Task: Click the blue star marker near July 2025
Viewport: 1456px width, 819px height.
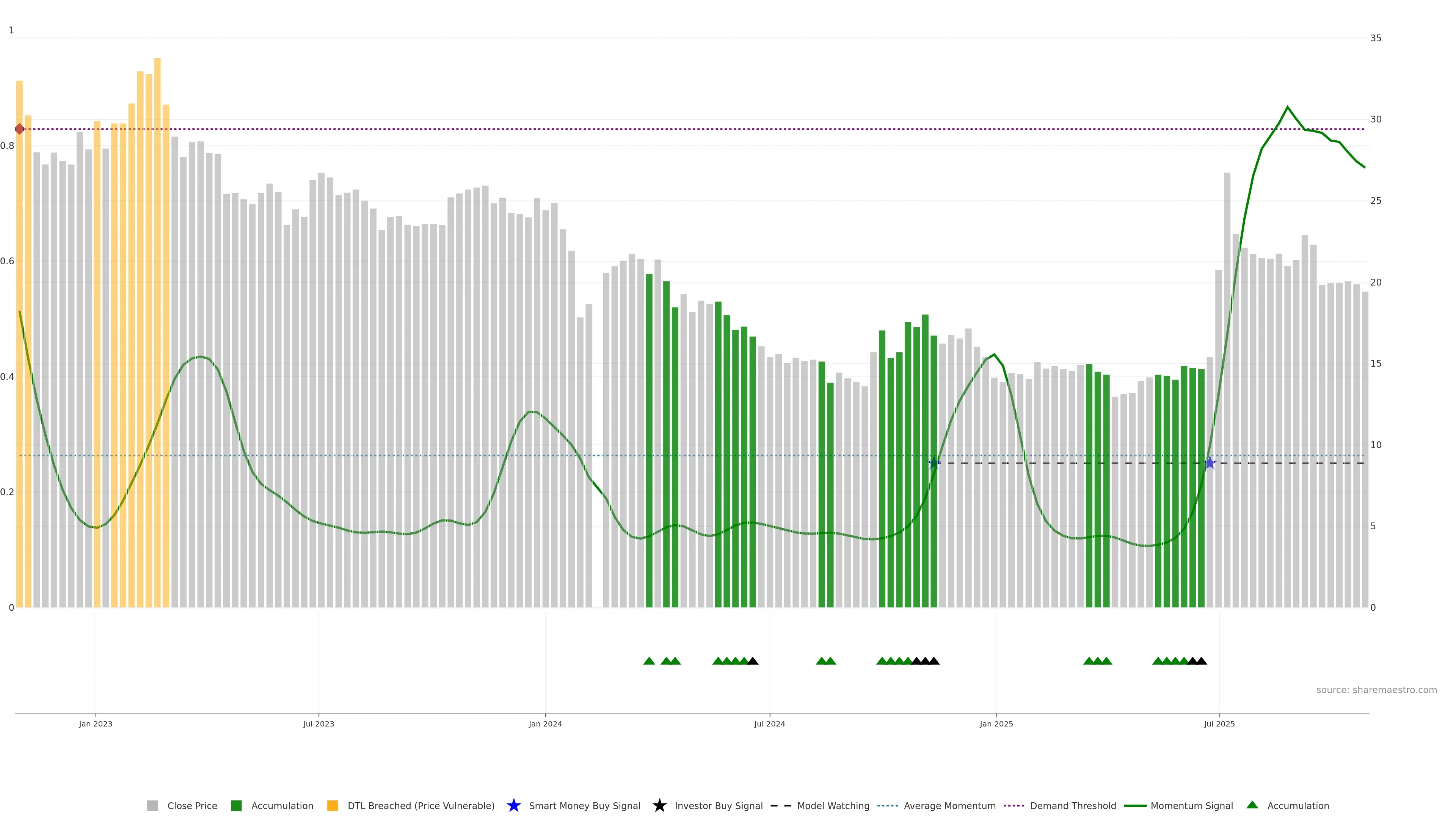Action: 1210,463
